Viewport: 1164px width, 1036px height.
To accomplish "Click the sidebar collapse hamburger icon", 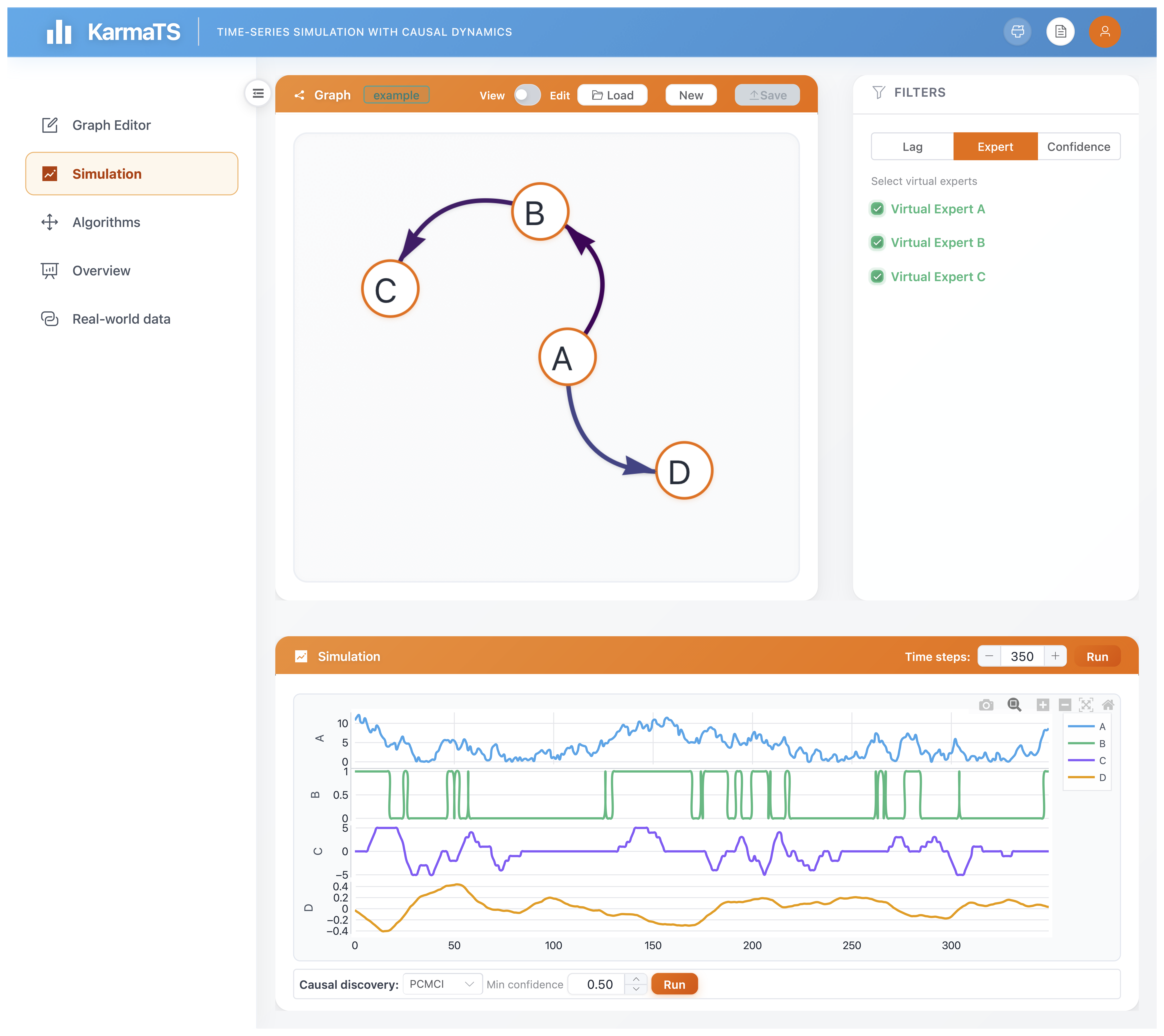I will tap(258, 93).
